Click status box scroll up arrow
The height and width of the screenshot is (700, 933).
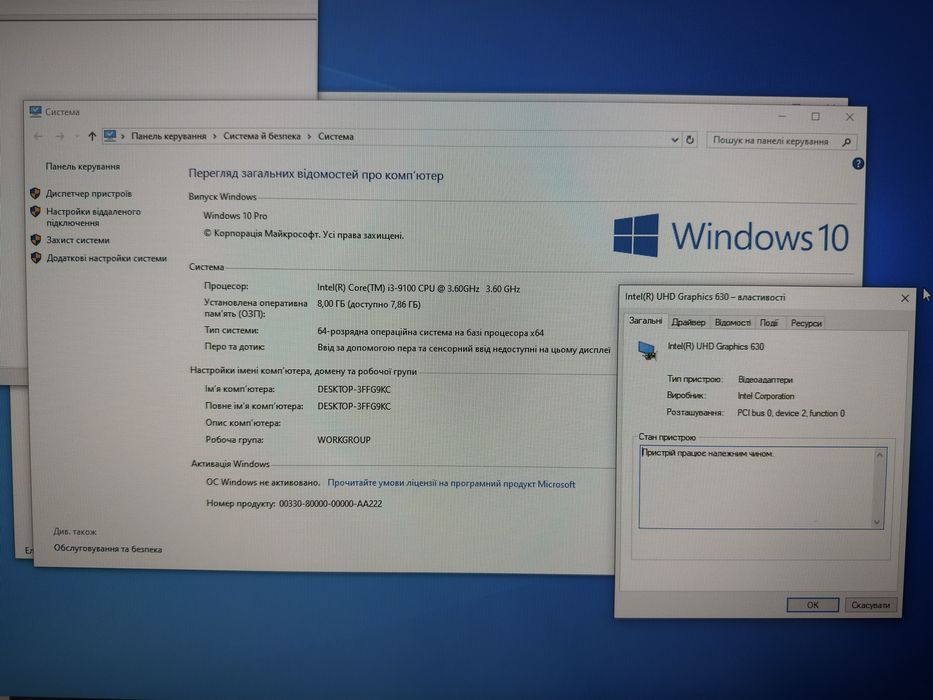(879, 455)
